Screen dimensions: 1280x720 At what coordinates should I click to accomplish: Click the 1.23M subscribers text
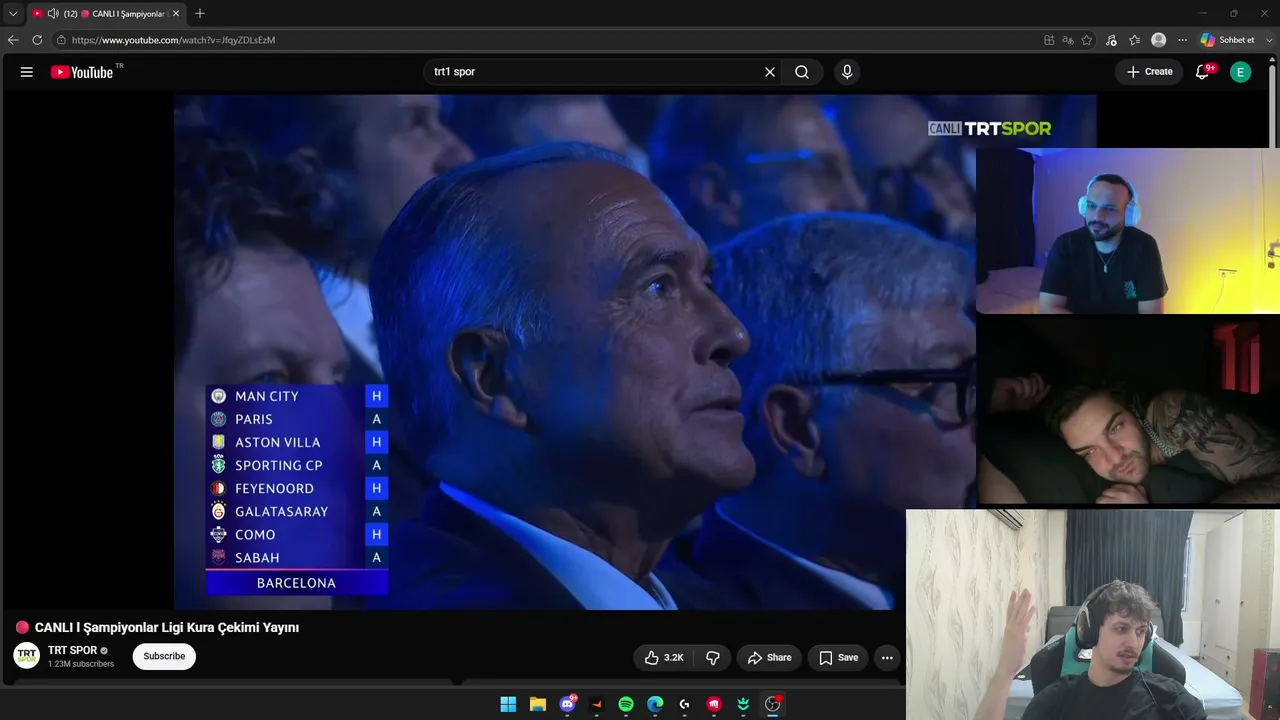[81, 664]
